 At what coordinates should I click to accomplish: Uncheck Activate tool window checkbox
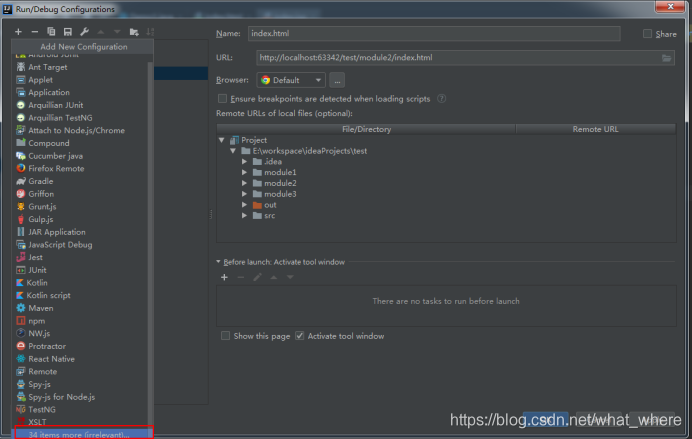point(300,336)
